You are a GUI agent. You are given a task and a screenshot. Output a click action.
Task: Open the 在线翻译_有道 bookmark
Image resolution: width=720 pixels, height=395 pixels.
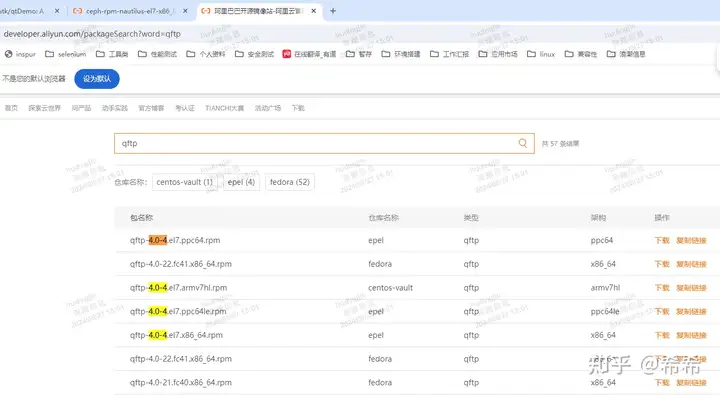[x=309, y=54]
